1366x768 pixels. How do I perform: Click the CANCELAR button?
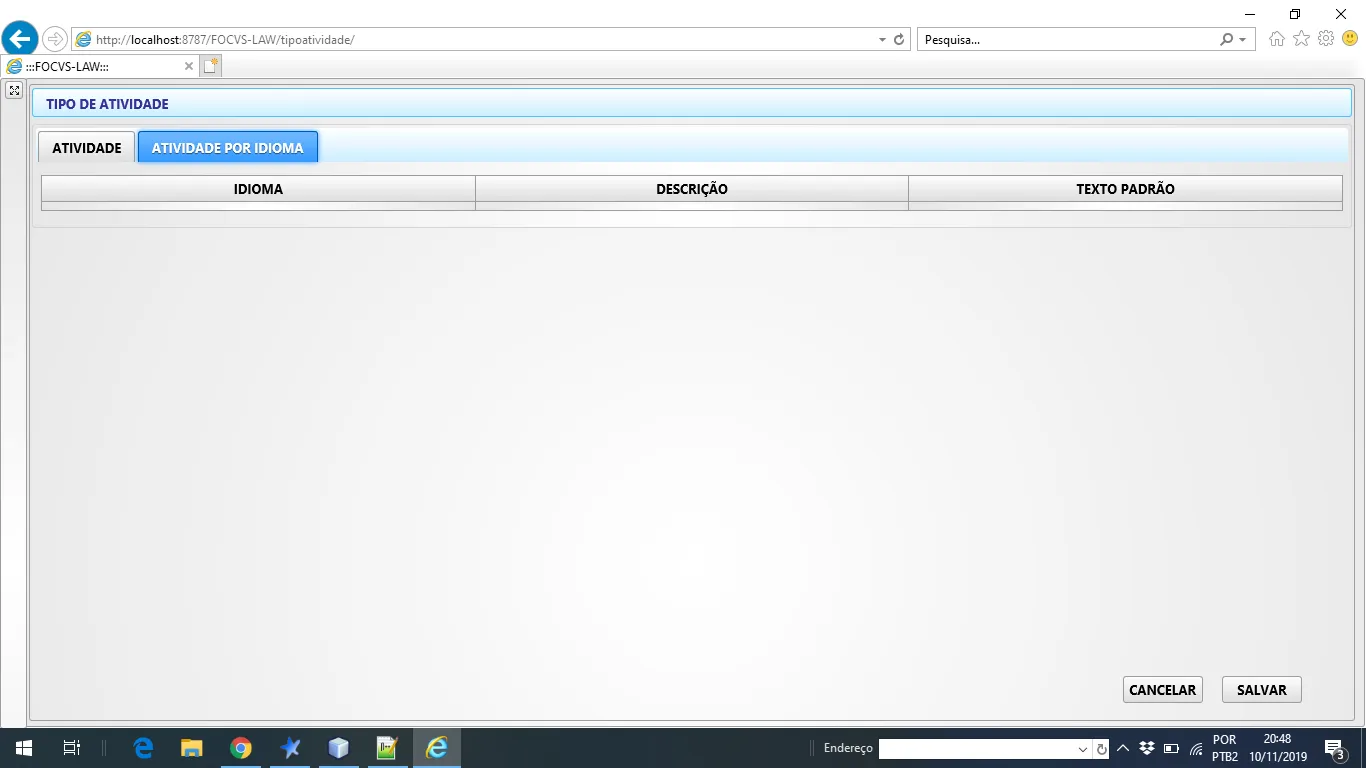[1162, 690]
